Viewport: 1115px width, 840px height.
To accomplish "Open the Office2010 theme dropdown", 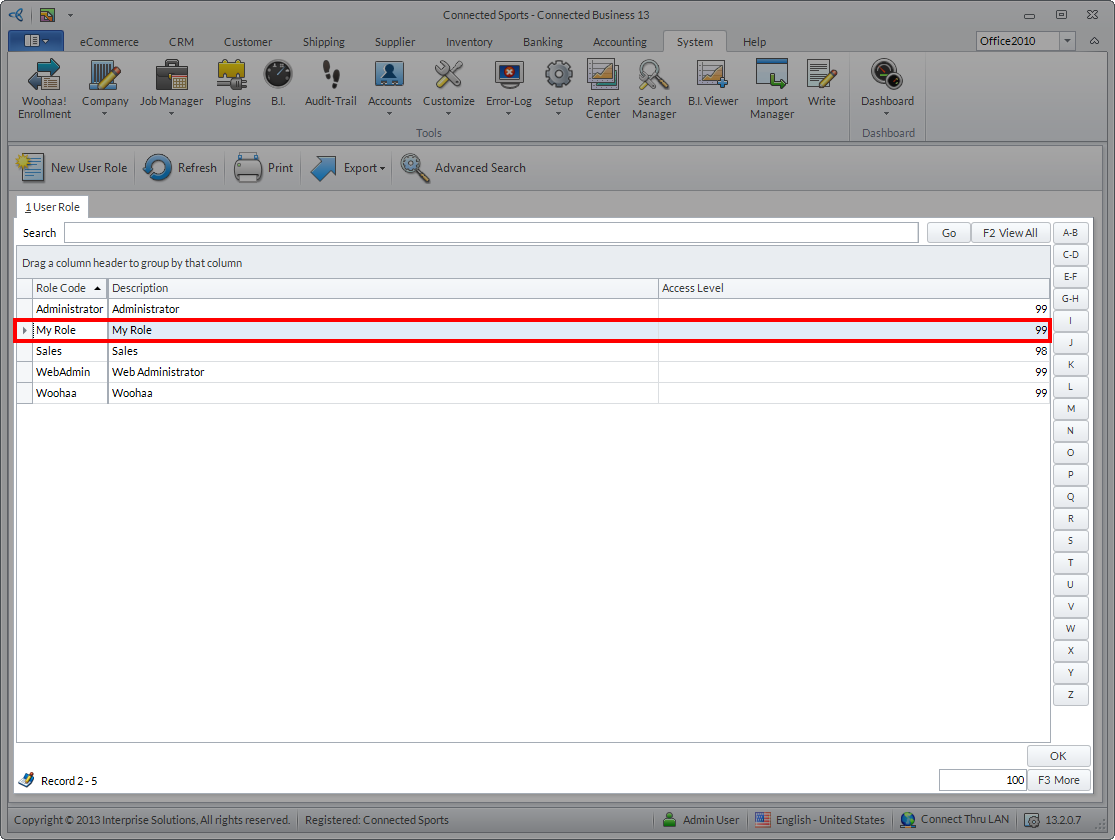I will (1067, 41).
